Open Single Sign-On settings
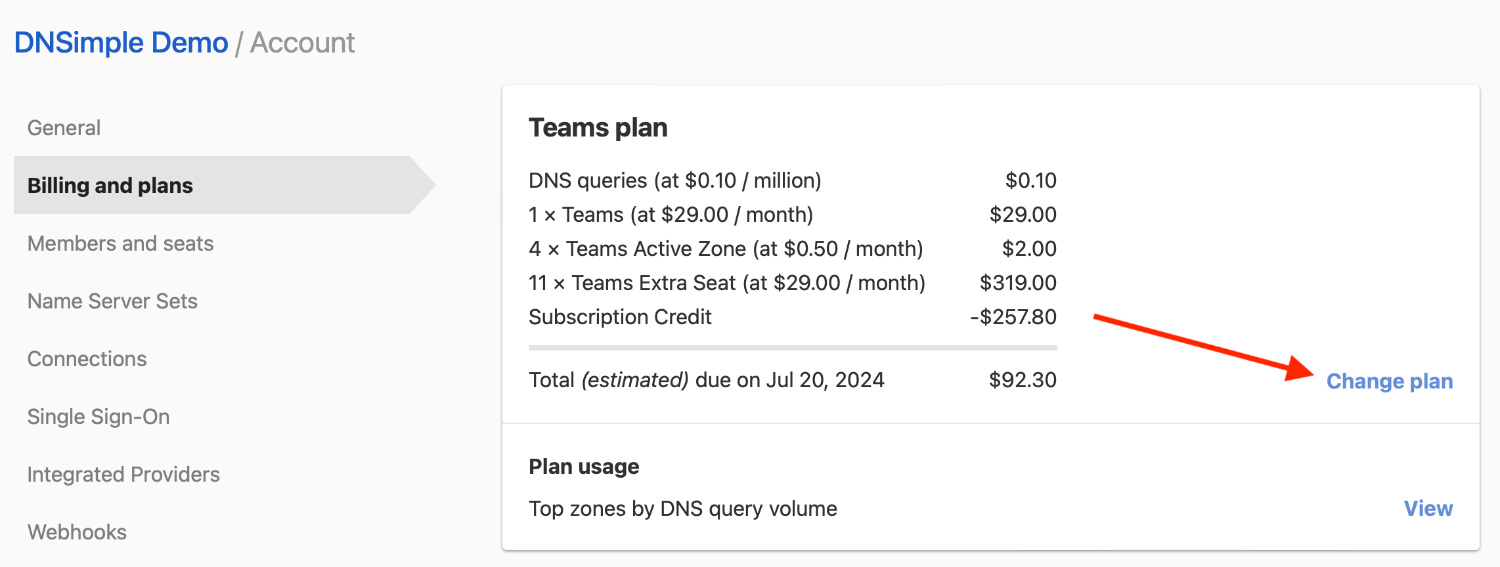This screenshot has width=1500, height=567. point(98,417)
